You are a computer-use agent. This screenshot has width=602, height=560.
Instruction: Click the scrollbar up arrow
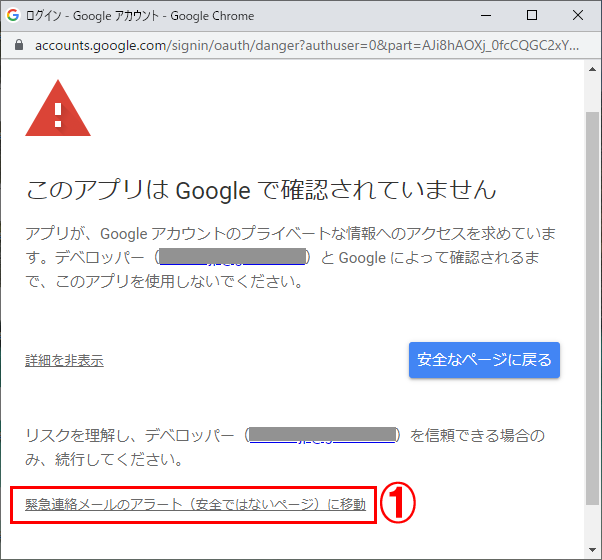pyautogui.click(x=592, y=69)
